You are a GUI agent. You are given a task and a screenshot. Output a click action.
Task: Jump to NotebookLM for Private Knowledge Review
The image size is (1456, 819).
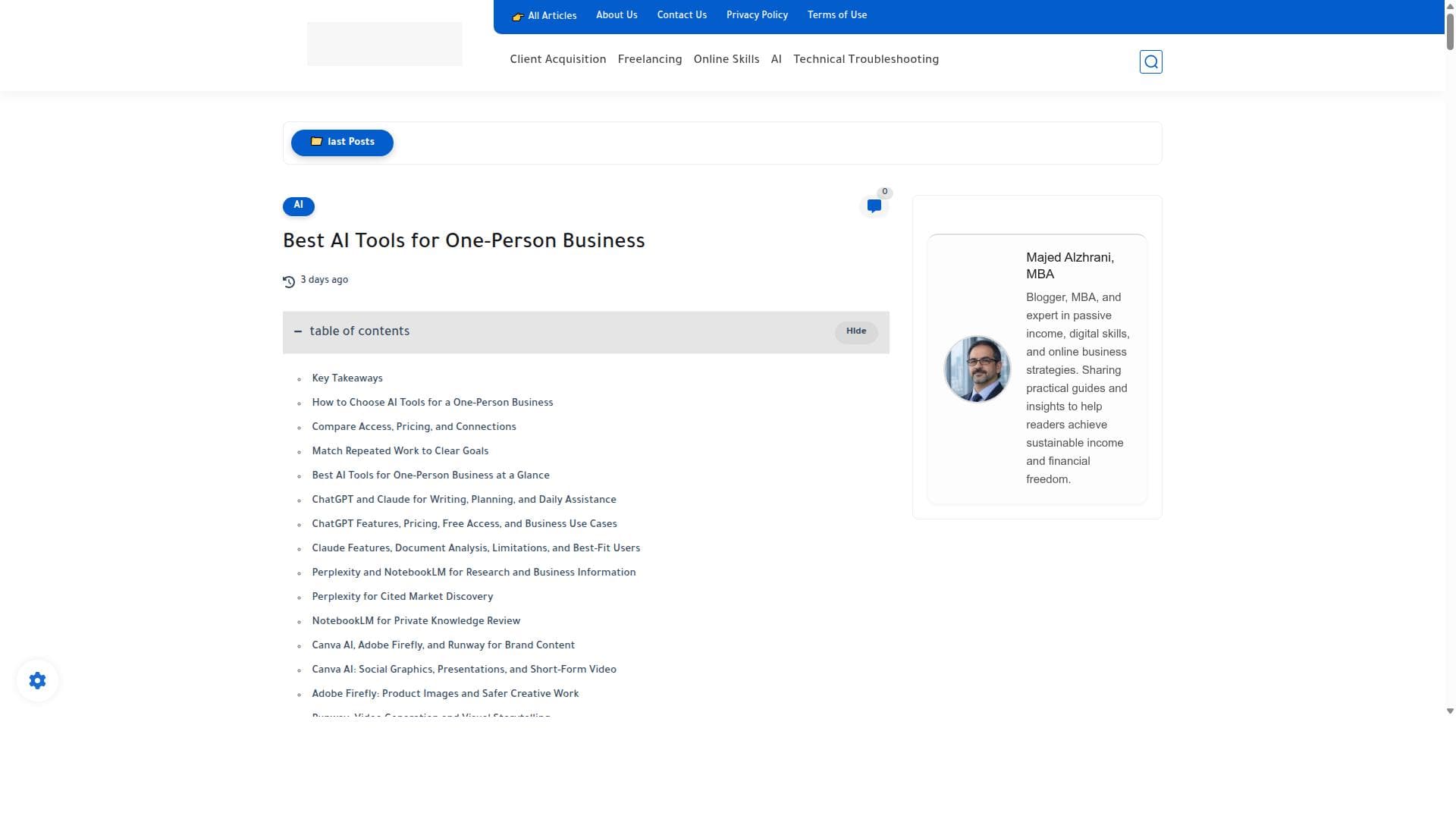click(416, 621)
